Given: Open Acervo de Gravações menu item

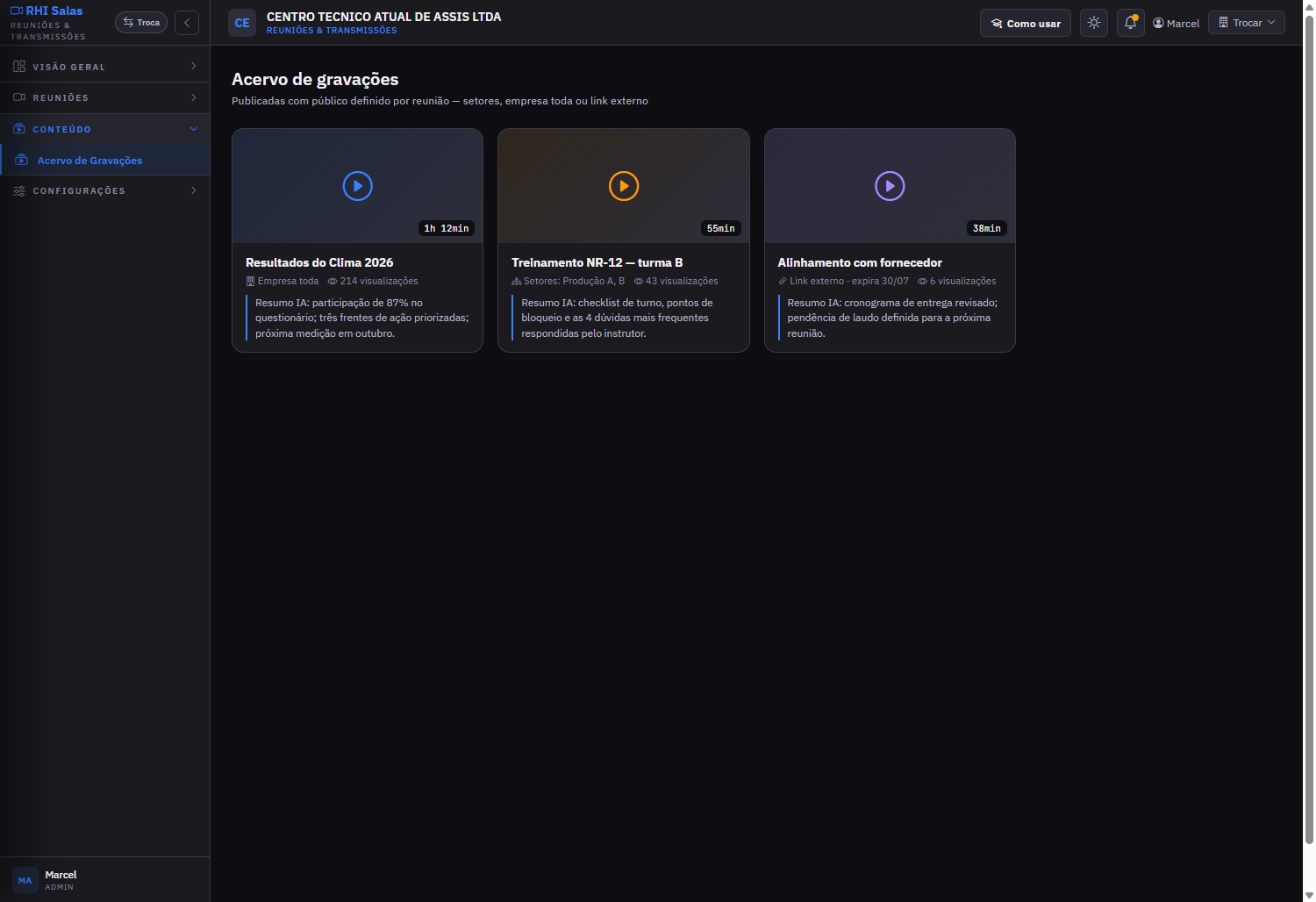Looking at the screenshot, I should (104, 161).
